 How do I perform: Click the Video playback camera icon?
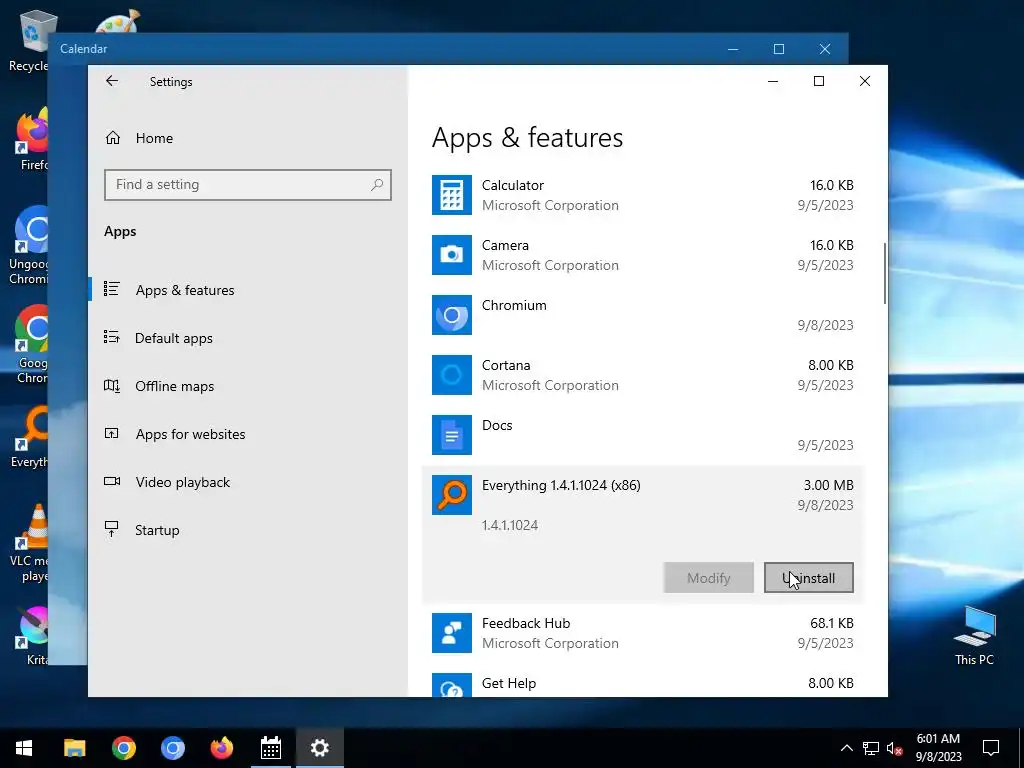click(112, 481)
